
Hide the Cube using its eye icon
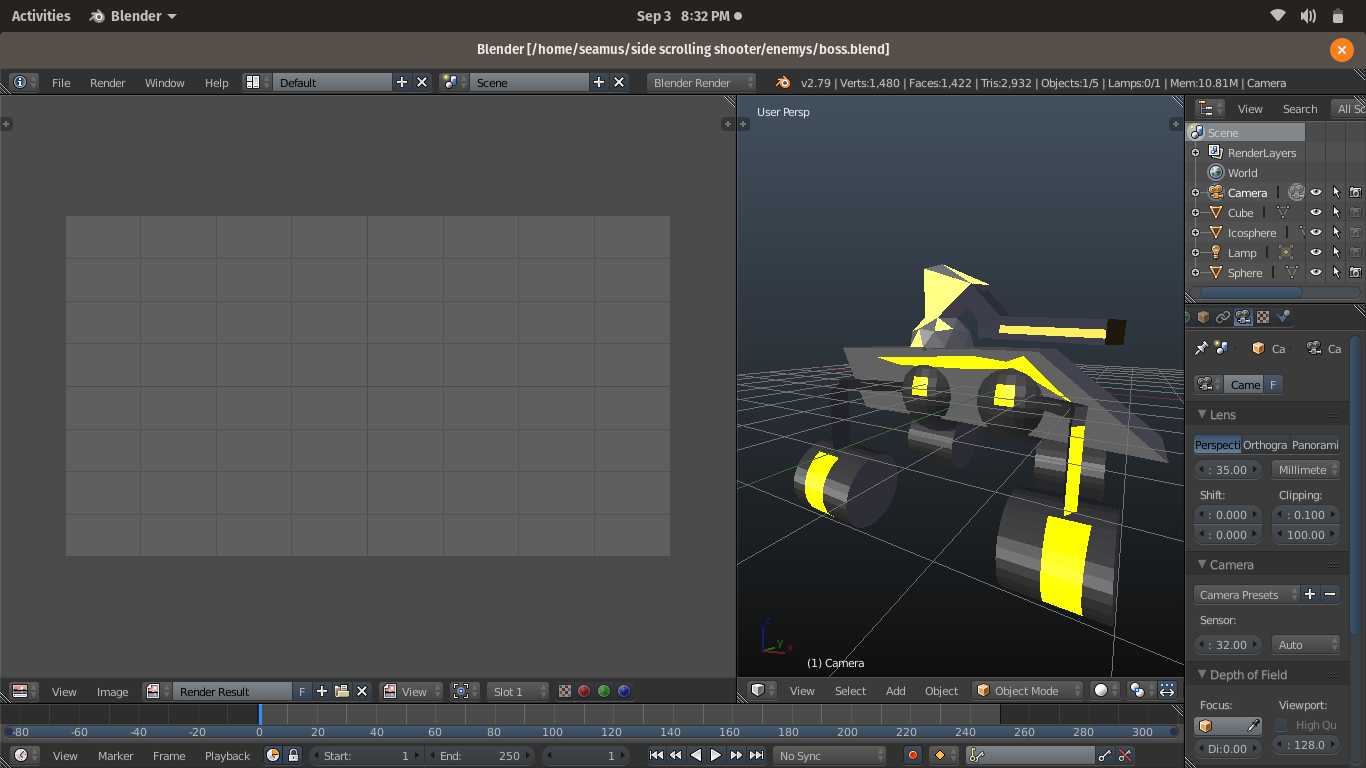tap(1316, 213)
